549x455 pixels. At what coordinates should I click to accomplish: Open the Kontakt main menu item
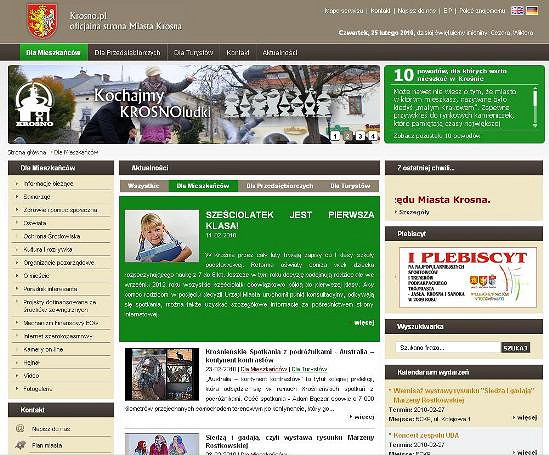[x=238, y=52]
